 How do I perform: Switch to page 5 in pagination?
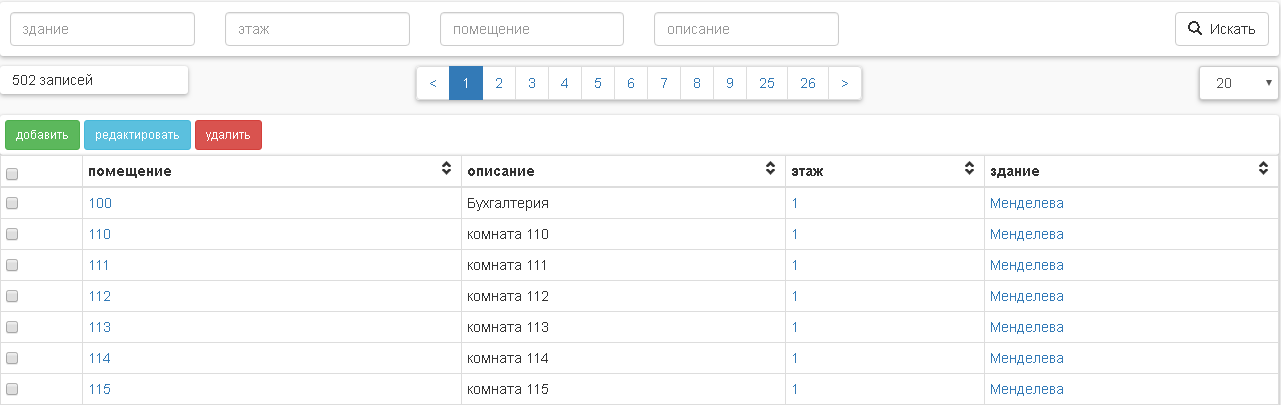point(598,84)
